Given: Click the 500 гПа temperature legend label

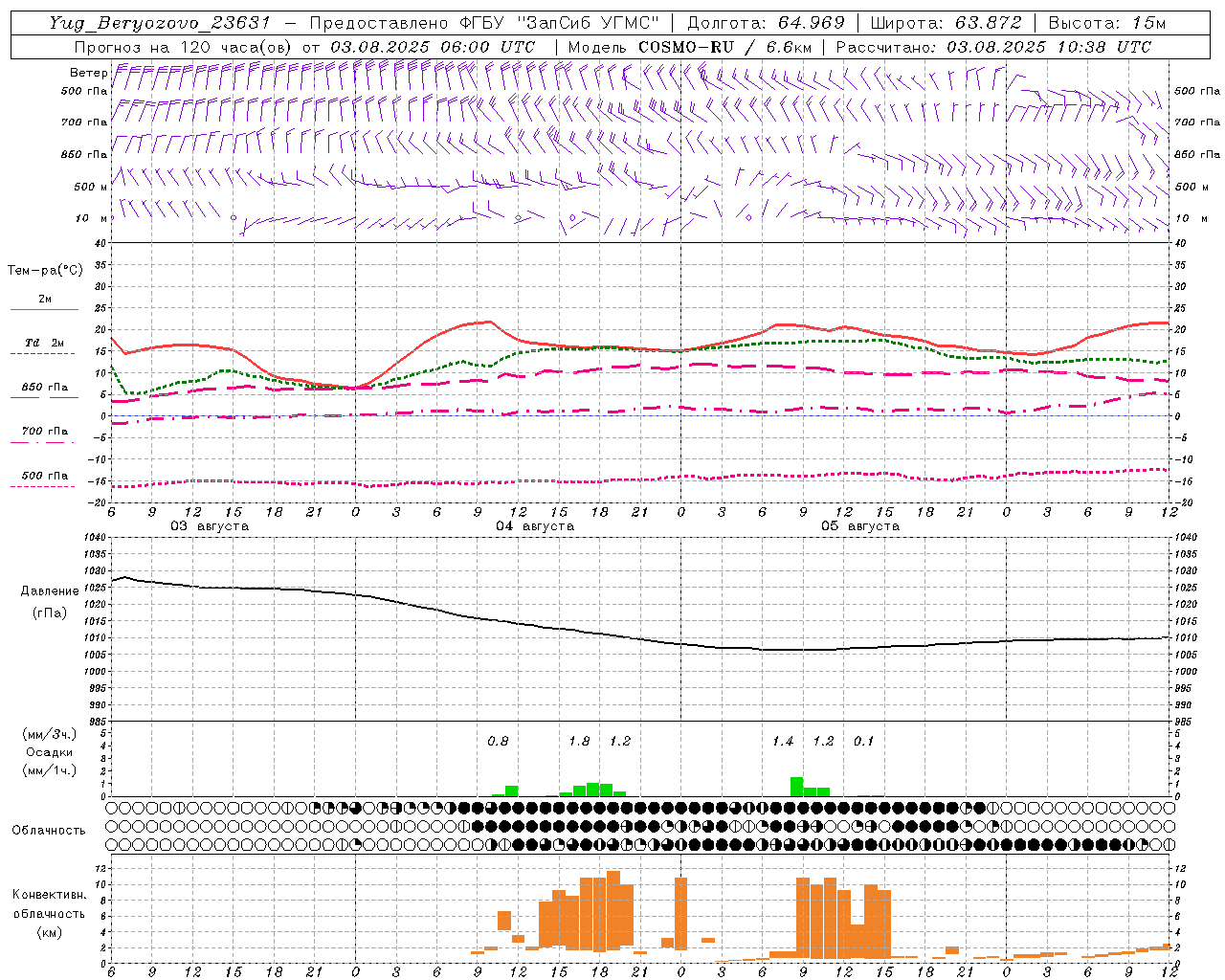Looking at the screenshot, I should (x=45, y=476).
